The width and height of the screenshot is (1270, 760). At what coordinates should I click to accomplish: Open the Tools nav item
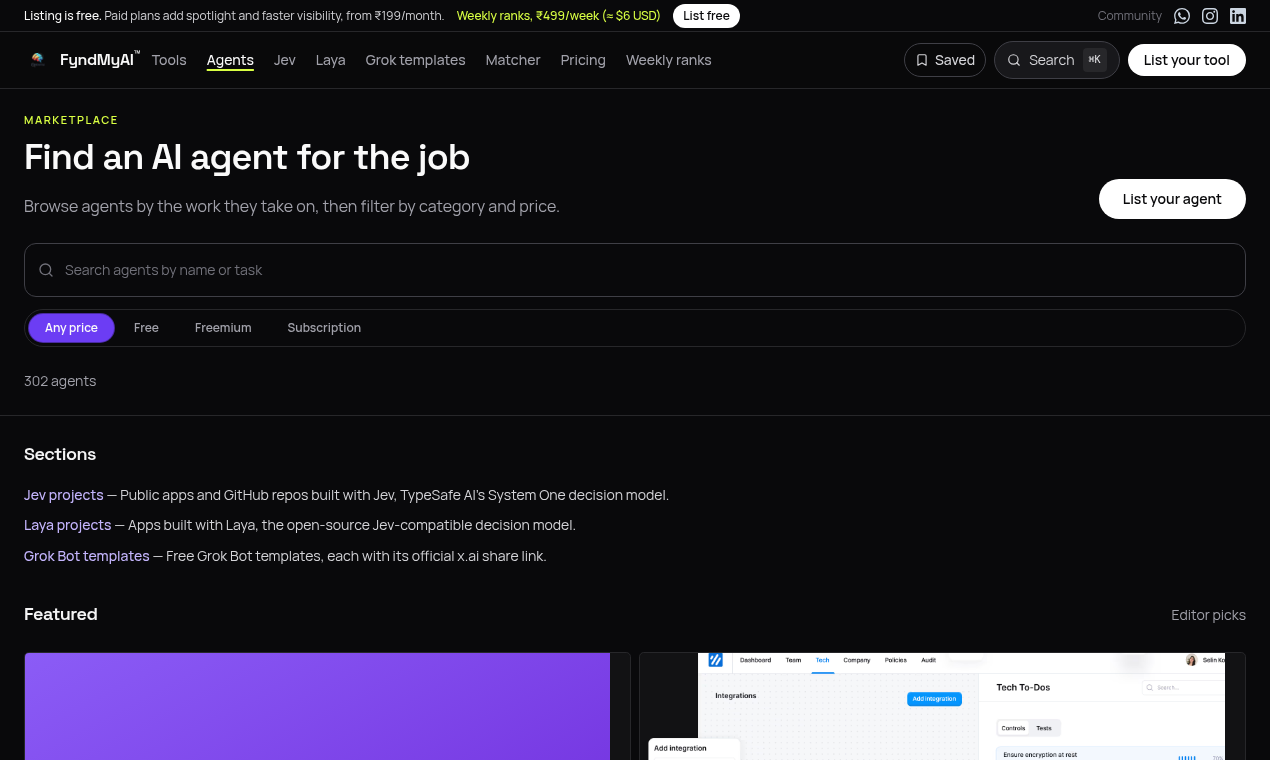[x=169, y=60]
